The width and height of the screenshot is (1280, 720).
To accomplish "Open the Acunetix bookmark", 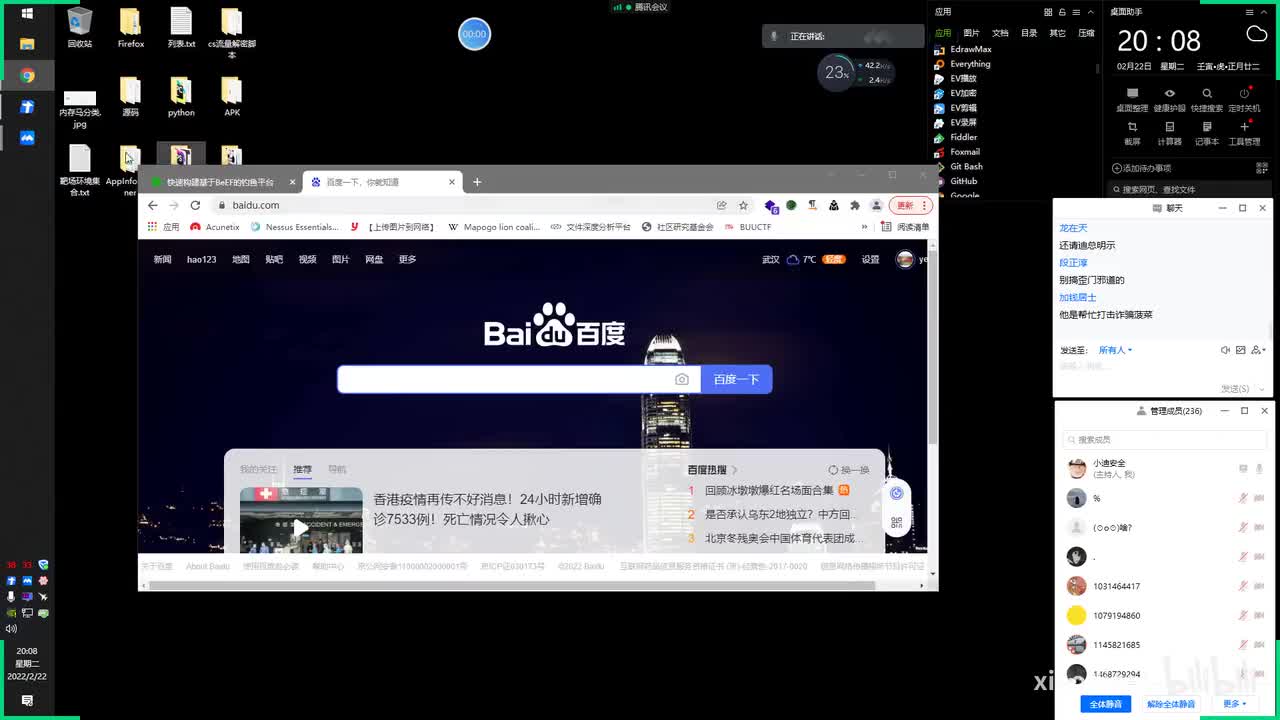I will coord(215,227).
